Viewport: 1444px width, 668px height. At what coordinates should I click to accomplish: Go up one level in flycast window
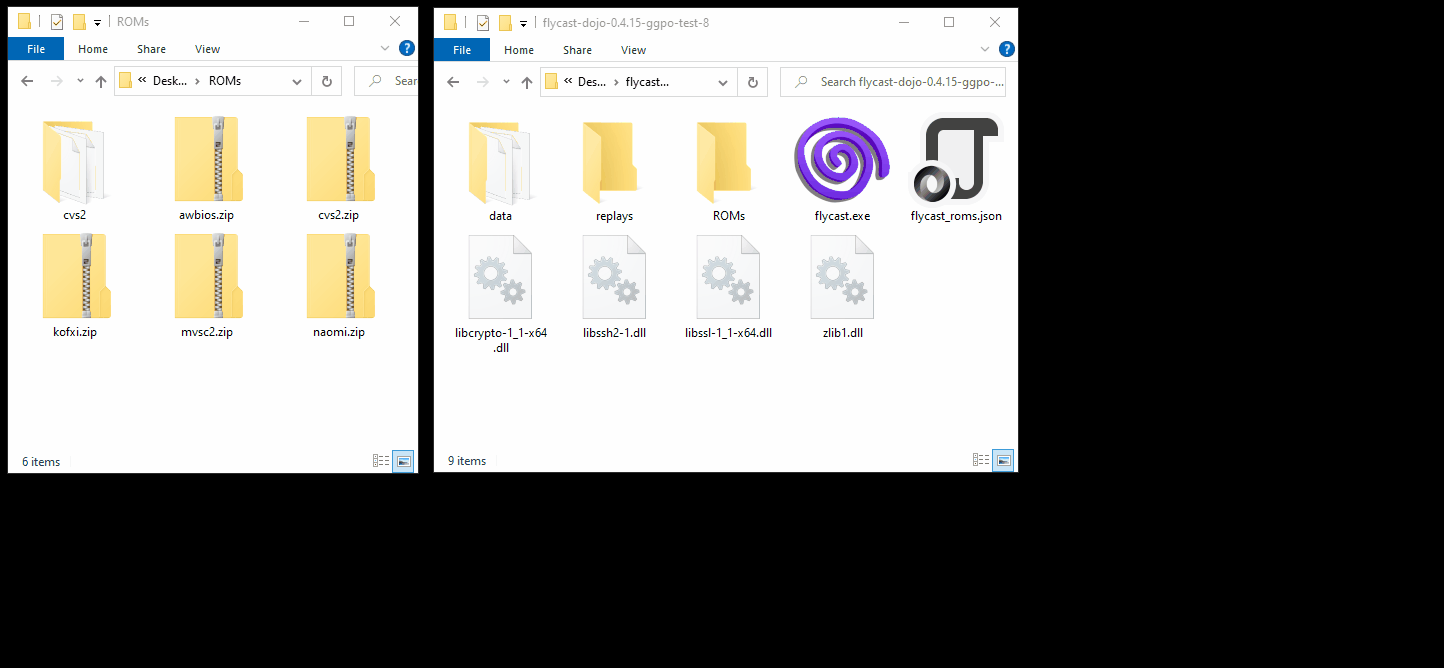527,81
